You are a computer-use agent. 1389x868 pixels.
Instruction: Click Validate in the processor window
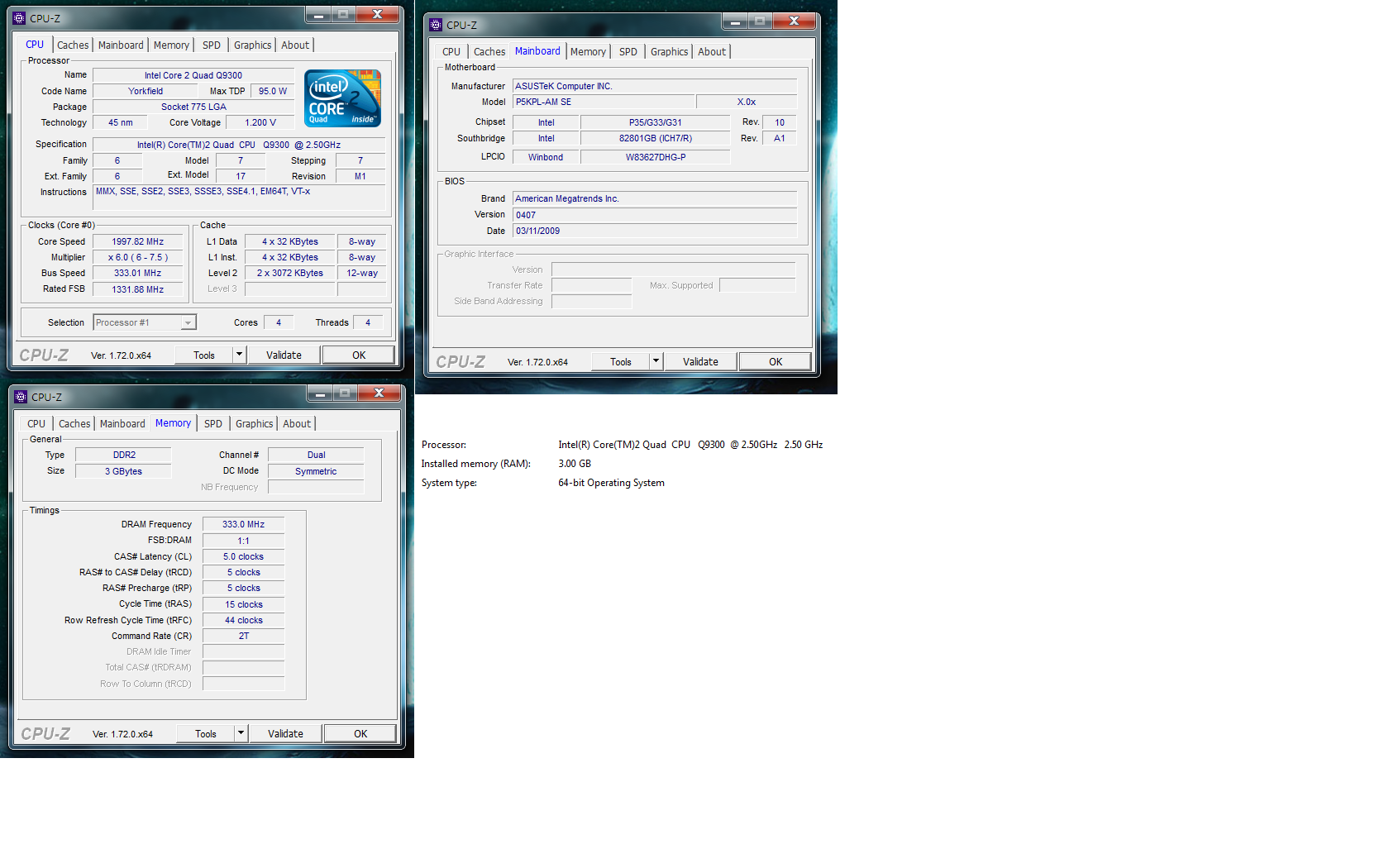point(284,355)
